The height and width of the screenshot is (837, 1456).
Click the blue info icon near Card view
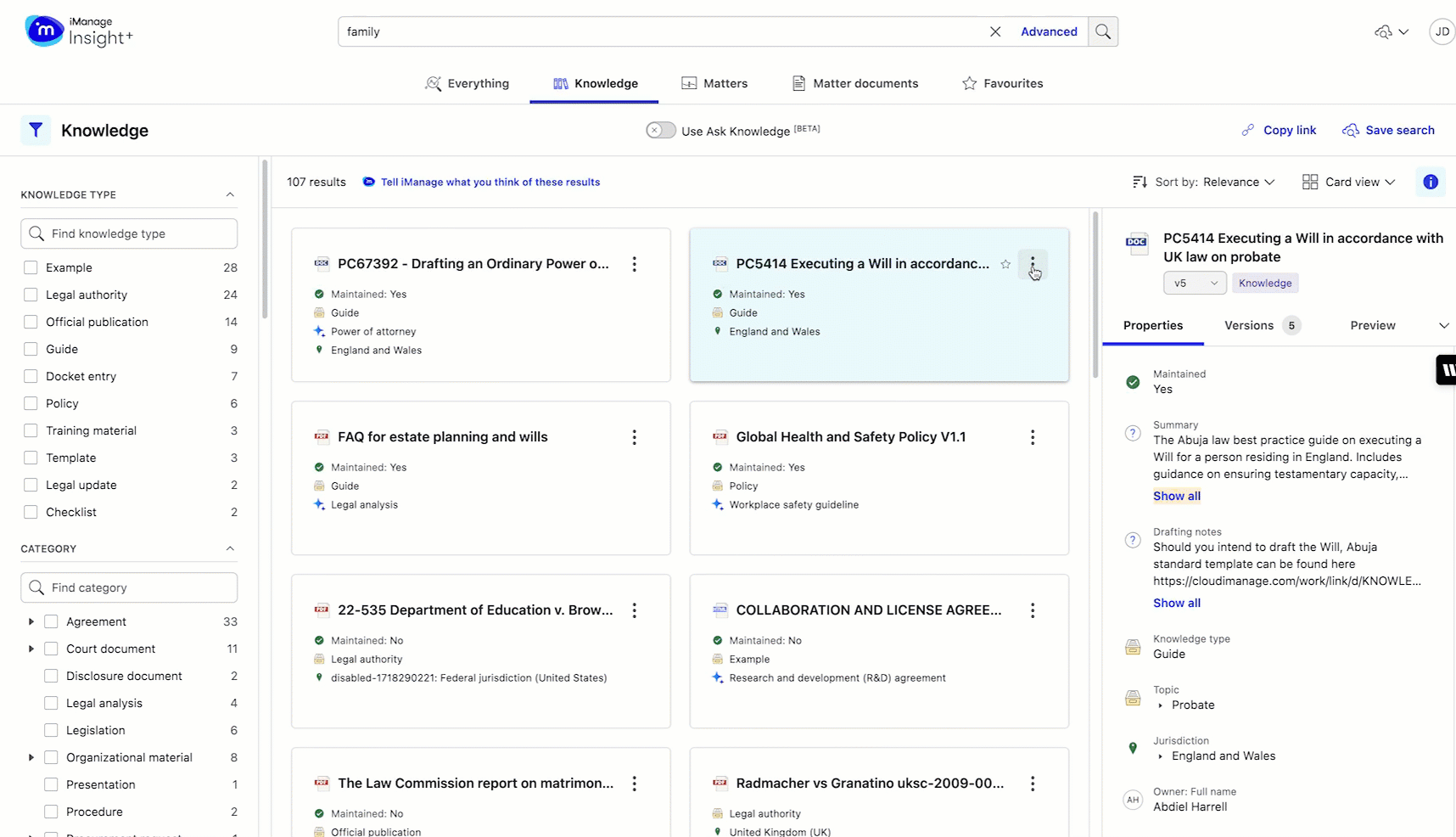(1431, 182)
